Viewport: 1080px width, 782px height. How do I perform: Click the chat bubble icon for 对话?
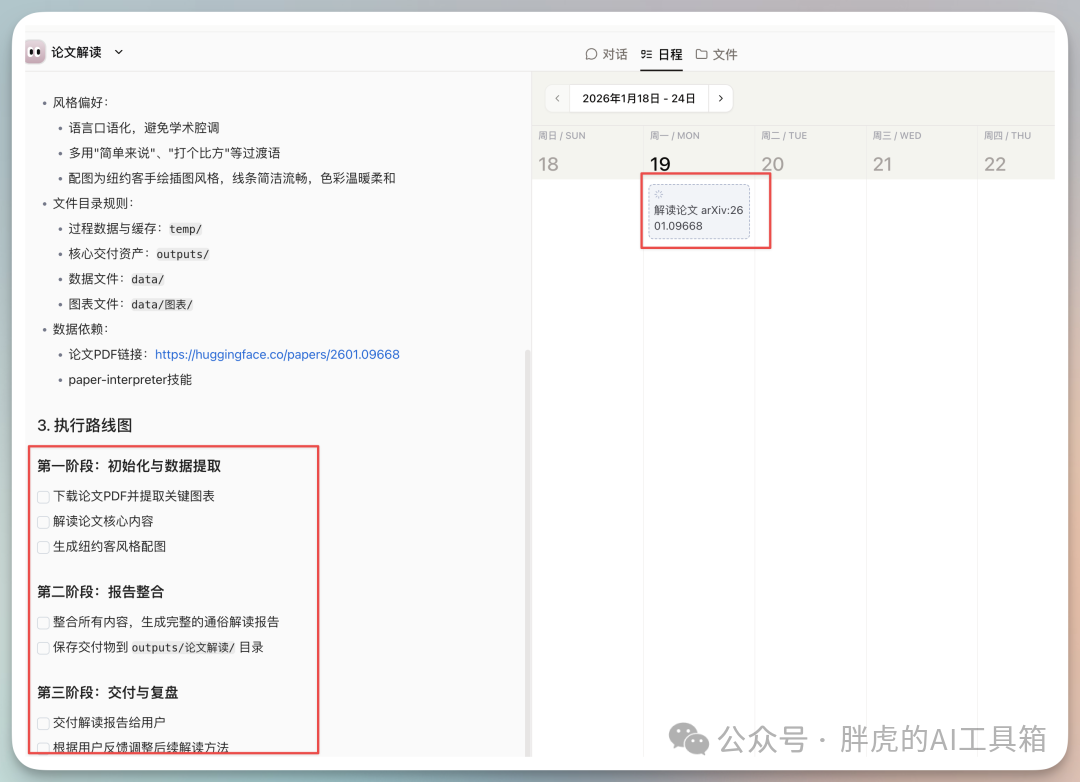click(x=592, y=54)
